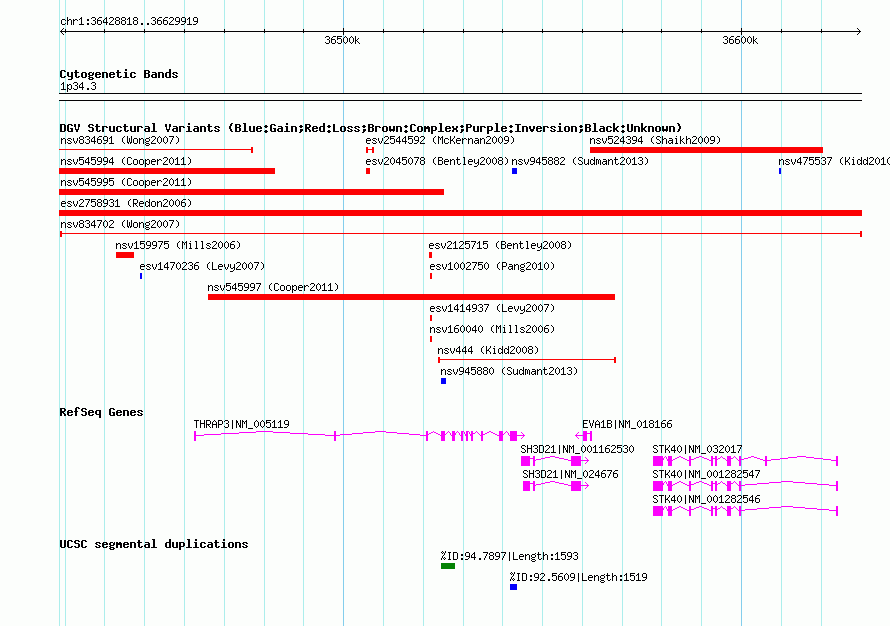Screen dimensions: 890x626
Task: Click the blue segmental duplication block
Action: click(513, 587)
